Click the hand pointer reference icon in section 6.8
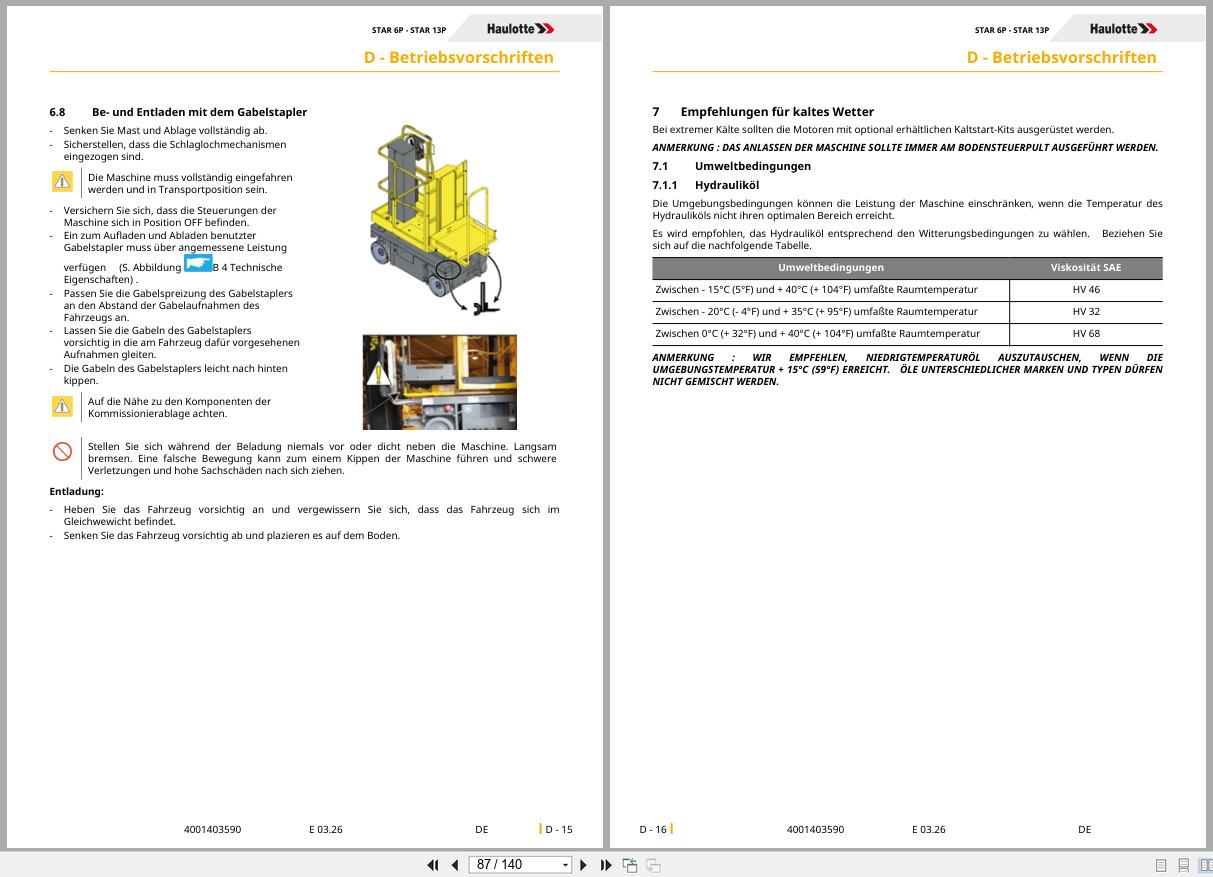This screenshot has width=1213, height=877. pos(198,263)
